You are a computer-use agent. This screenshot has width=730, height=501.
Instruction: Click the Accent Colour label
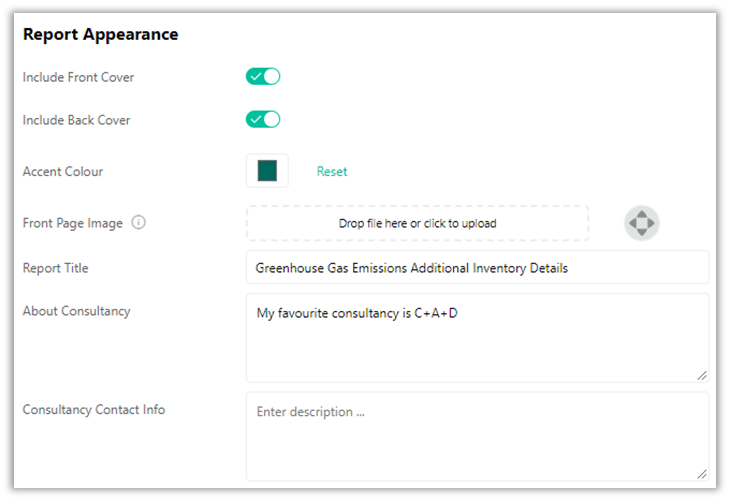coord(63,171)
